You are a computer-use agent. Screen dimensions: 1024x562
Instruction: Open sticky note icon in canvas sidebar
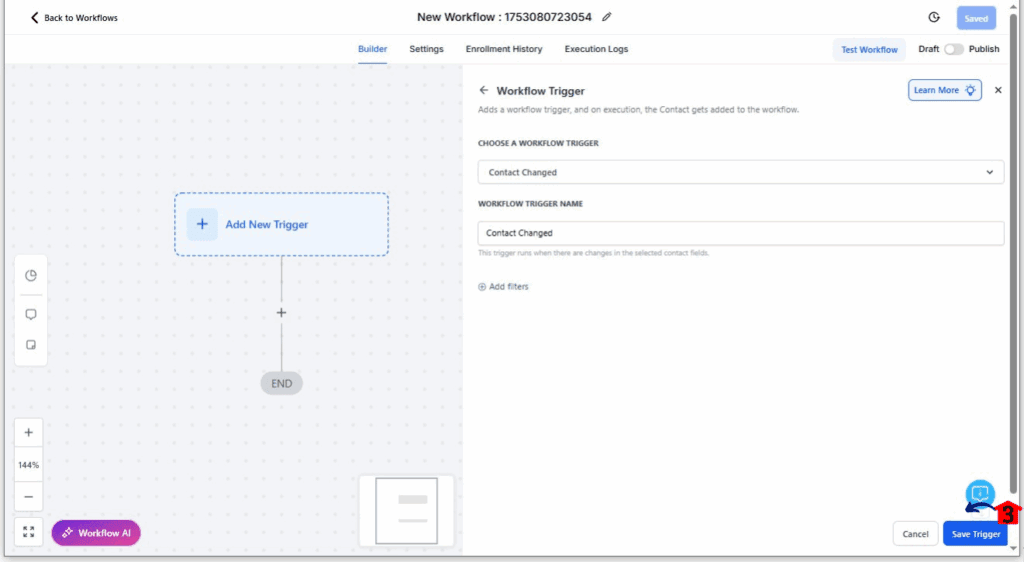[31, 345]
